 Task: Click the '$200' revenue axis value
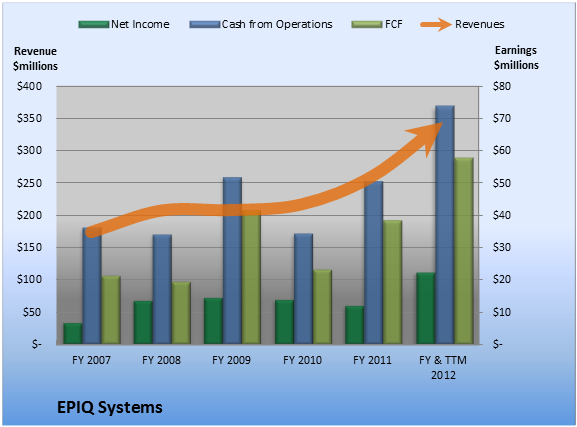tap(29, 215)
